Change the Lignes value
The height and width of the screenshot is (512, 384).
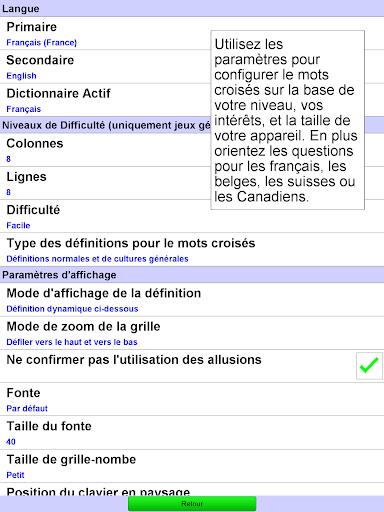(192, 183)
